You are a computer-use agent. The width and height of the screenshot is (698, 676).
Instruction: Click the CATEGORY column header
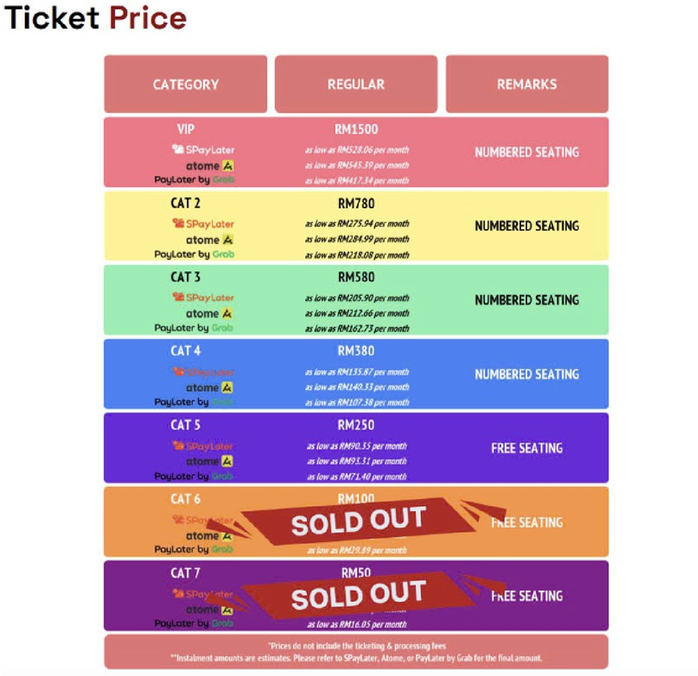(186, 84)
